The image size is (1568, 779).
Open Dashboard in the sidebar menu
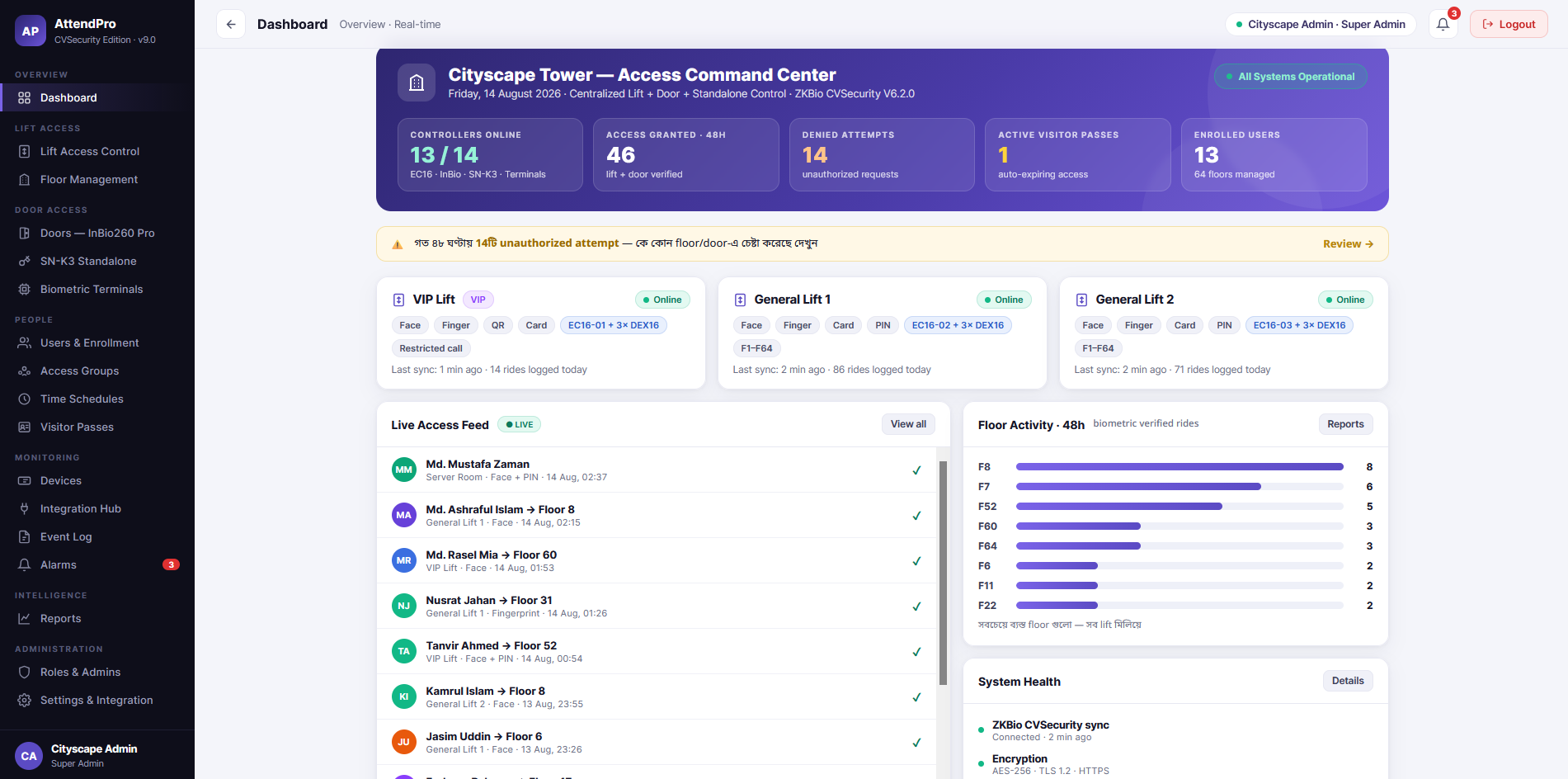point(97,97)
